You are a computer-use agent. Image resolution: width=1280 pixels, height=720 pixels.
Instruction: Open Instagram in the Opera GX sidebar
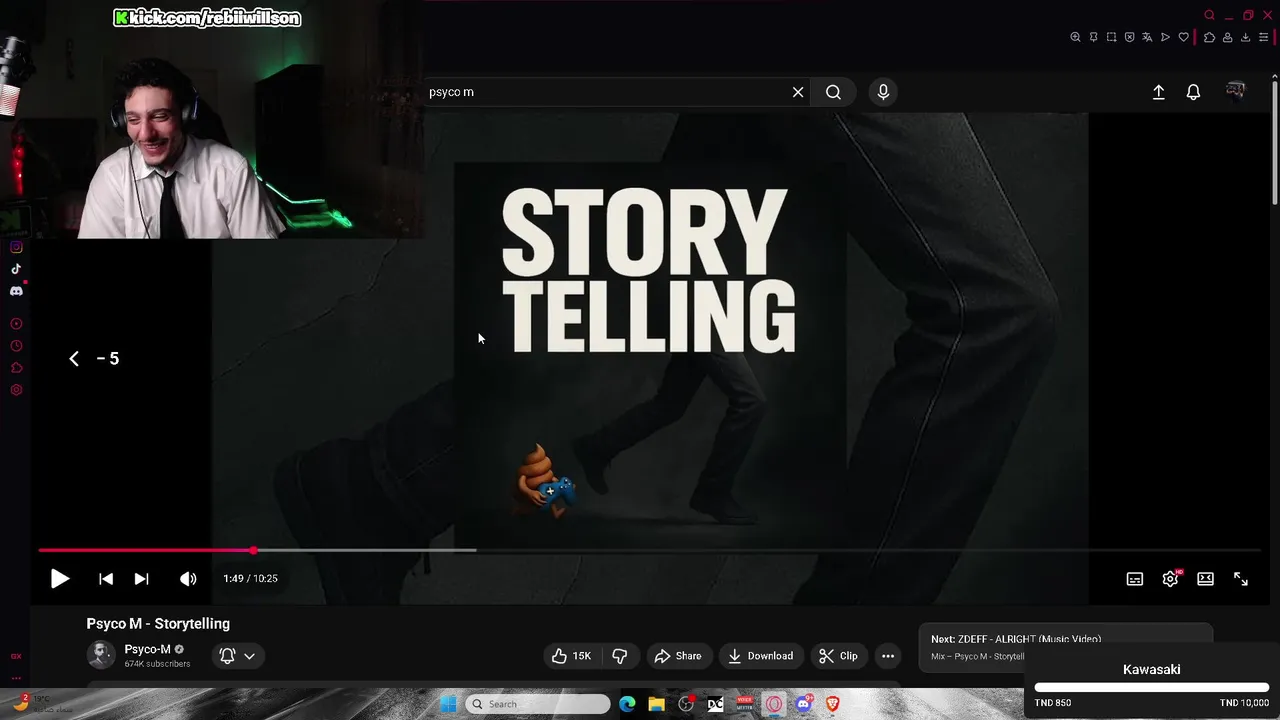(x=16, y=247)
